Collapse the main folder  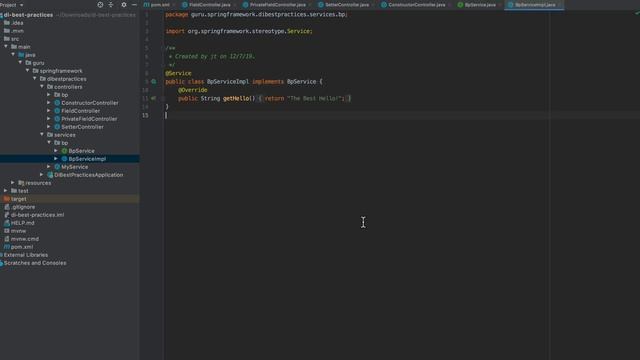pyautogui.click(x=6, y=47)
